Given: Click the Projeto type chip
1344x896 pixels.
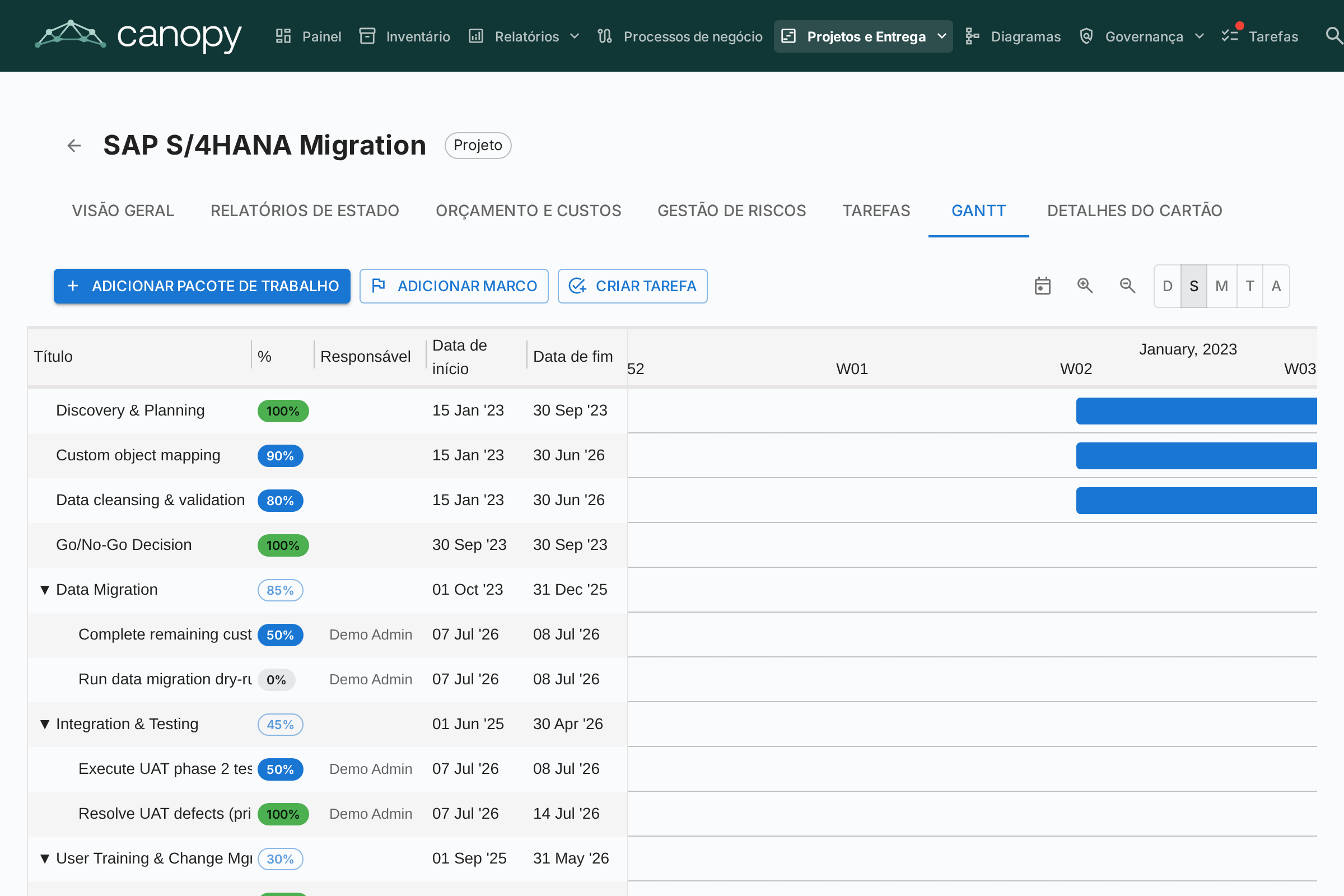Looking at the screenshot, I should point(478,146).
